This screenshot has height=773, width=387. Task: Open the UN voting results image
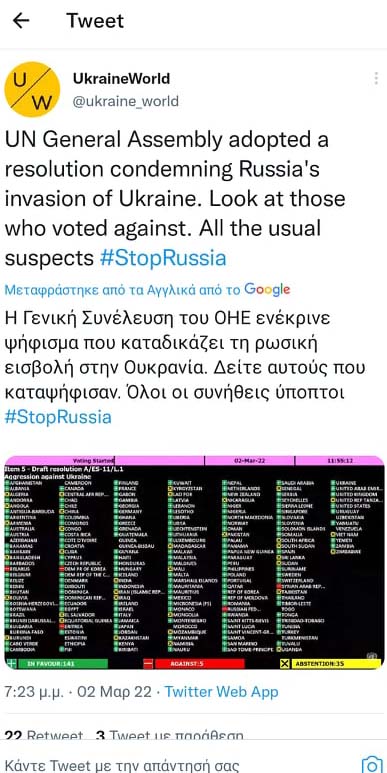point(194,562)
